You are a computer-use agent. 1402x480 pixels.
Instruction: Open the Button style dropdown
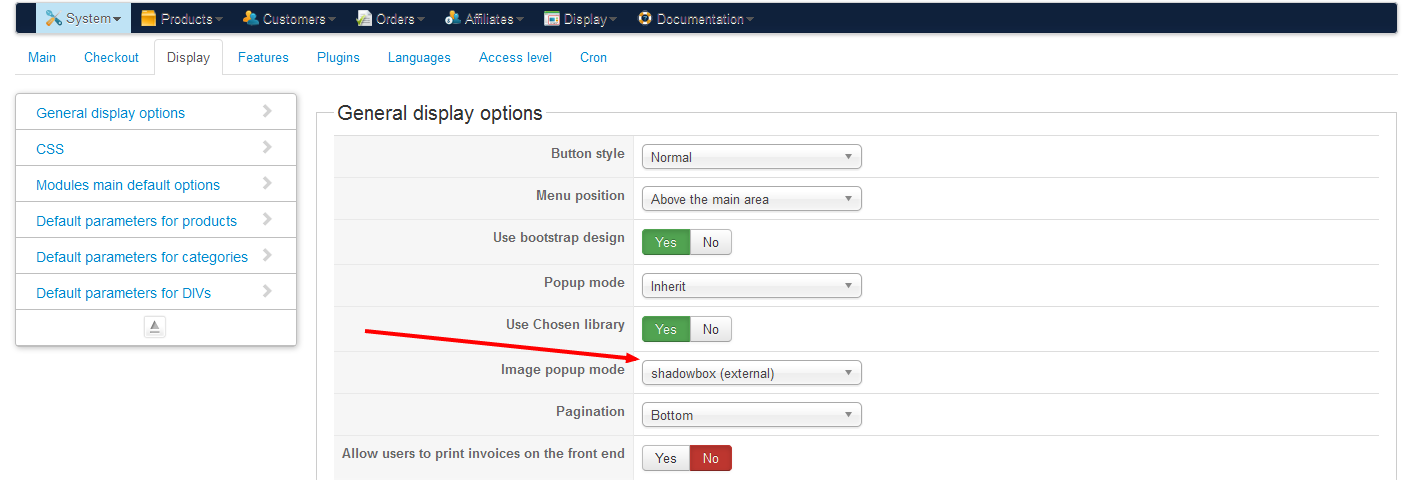[751, 157]
